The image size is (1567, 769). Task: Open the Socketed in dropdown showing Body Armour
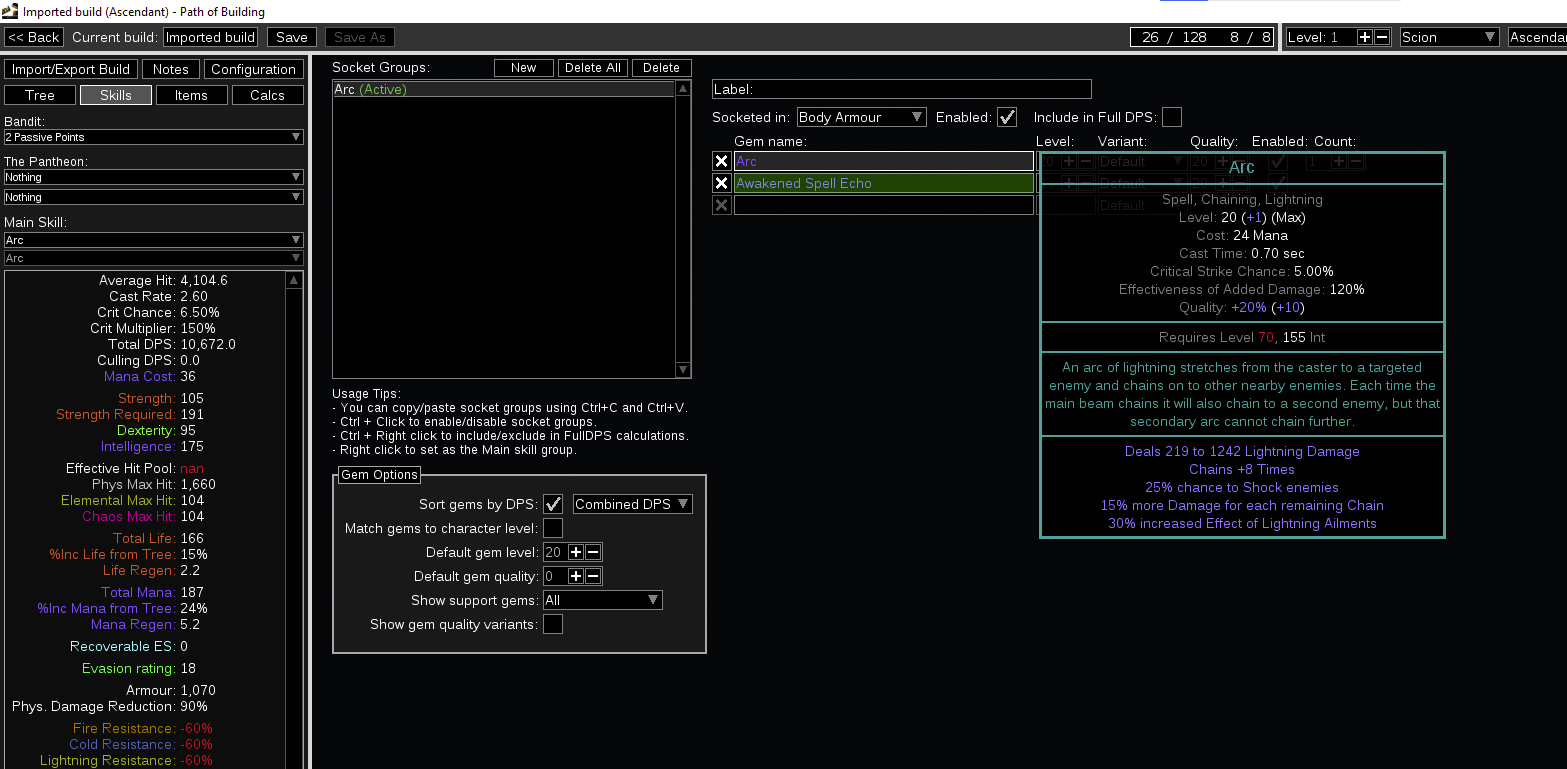coord(861,117)
